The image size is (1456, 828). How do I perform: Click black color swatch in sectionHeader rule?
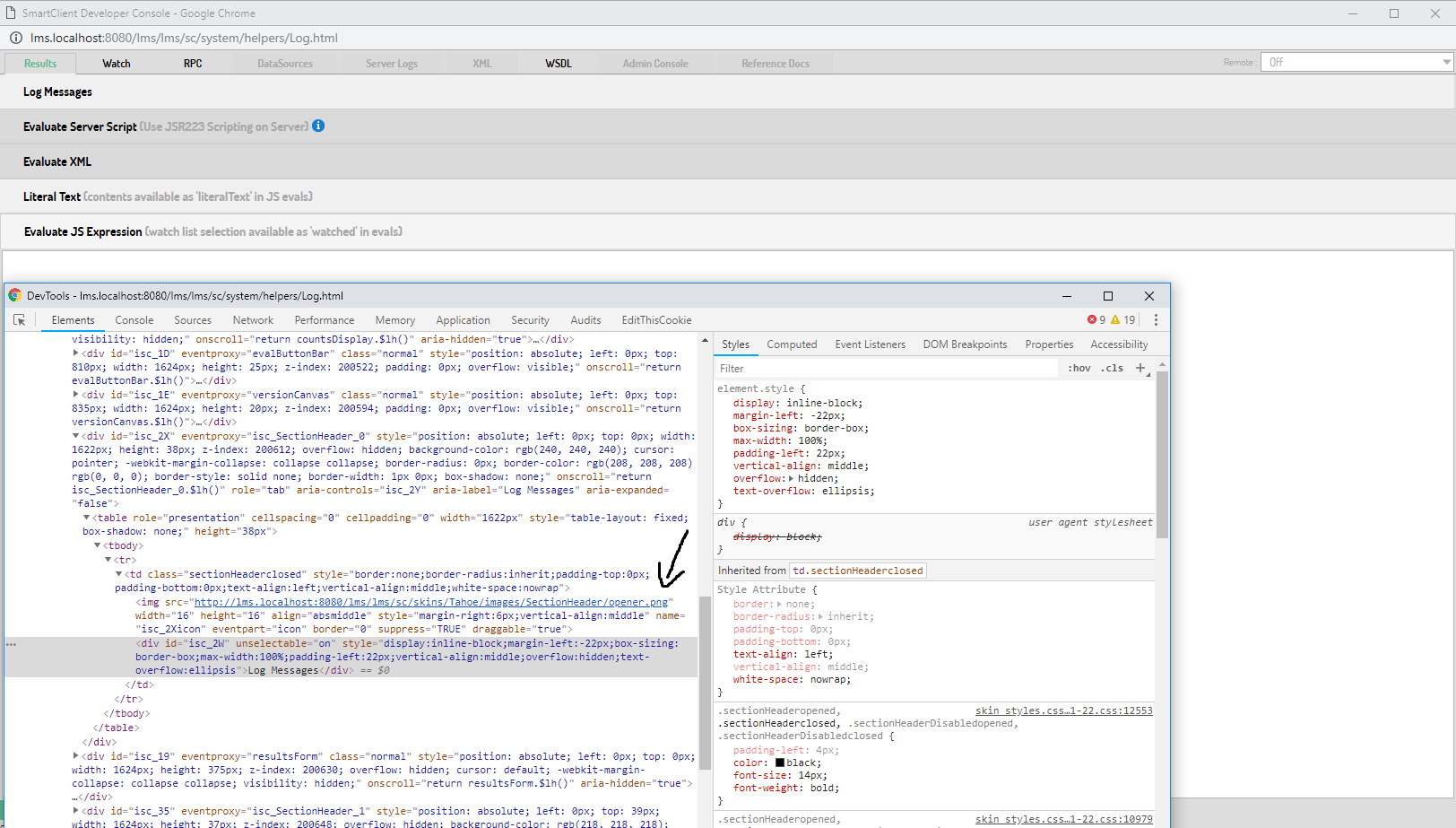coord(780,763)
